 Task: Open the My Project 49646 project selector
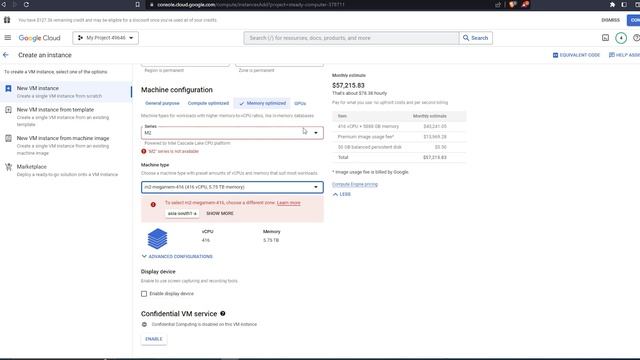pos(105,38)
